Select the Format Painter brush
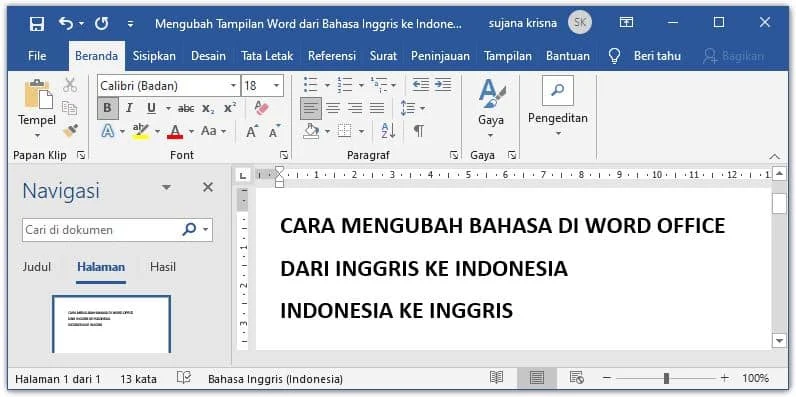The width and height of the screenshot is (796, 397). [x=70, y=131]
